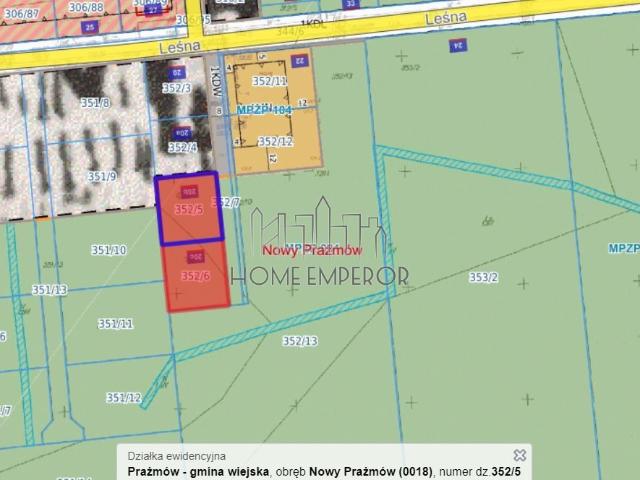640x480 pixels.
Task: Click parcel label 306/87
Action: coord(21,14)
